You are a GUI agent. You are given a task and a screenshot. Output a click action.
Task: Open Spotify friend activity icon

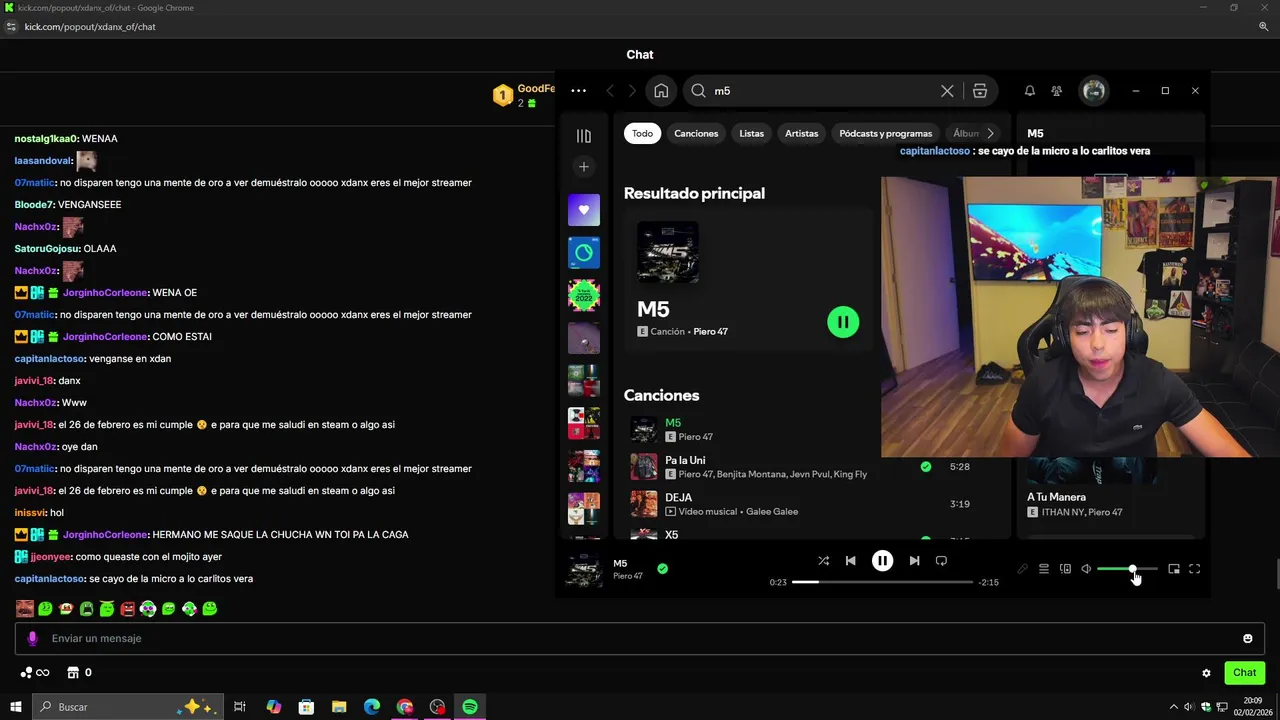point(1057,91)
